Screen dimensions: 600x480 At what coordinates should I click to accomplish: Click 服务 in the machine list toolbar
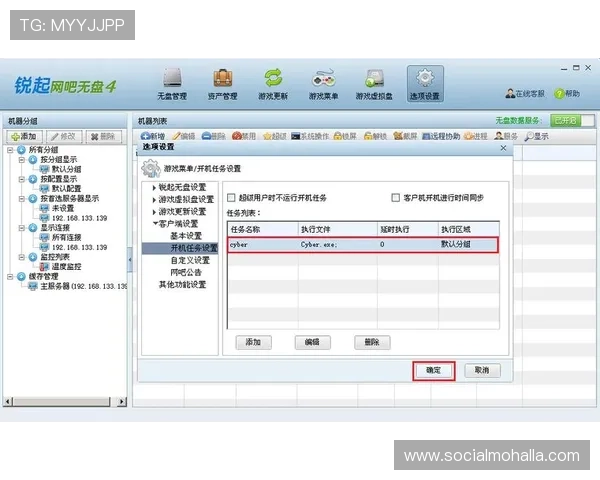(x=506, y=136)
